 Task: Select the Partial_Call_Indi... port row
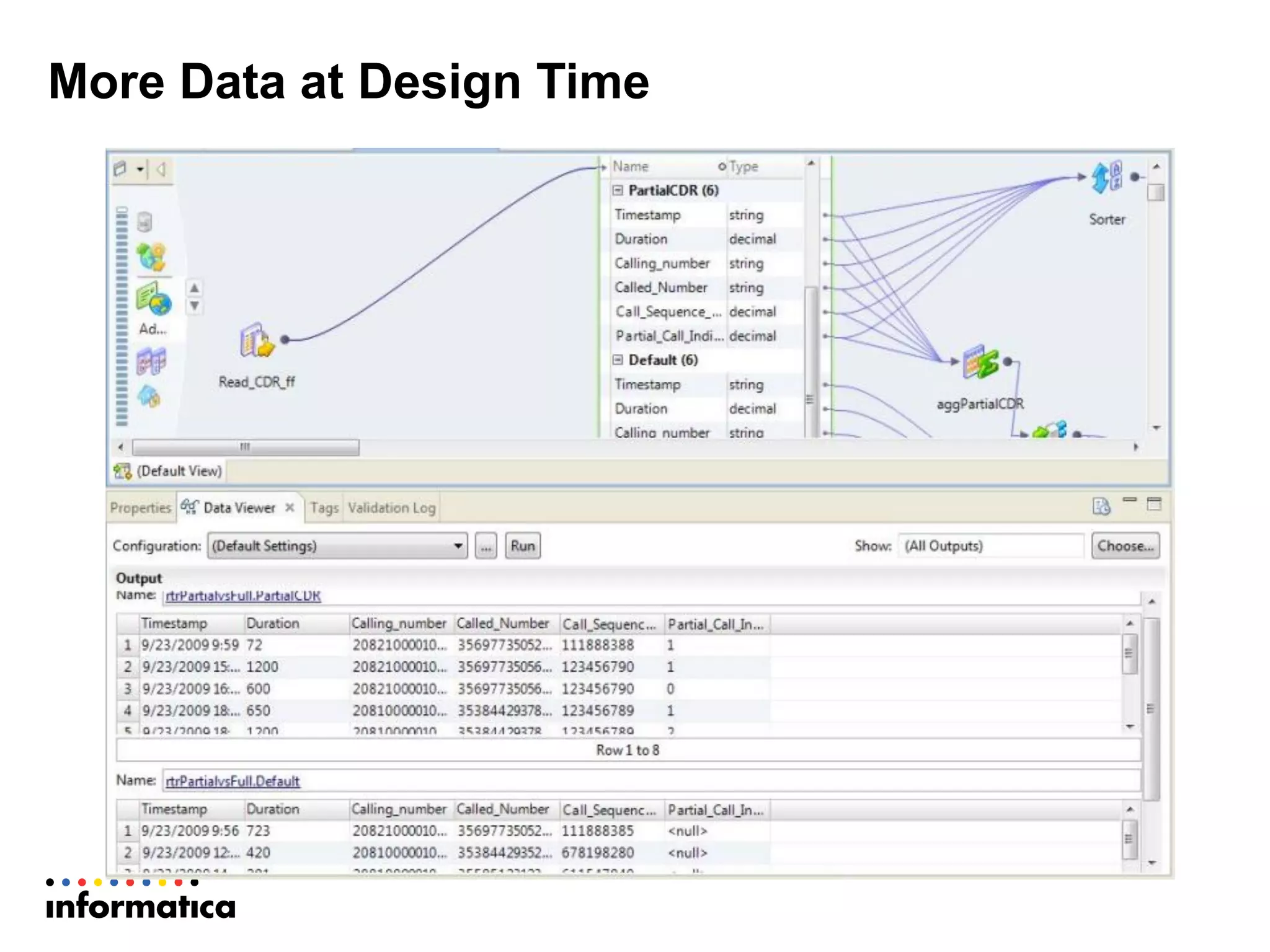706,336
